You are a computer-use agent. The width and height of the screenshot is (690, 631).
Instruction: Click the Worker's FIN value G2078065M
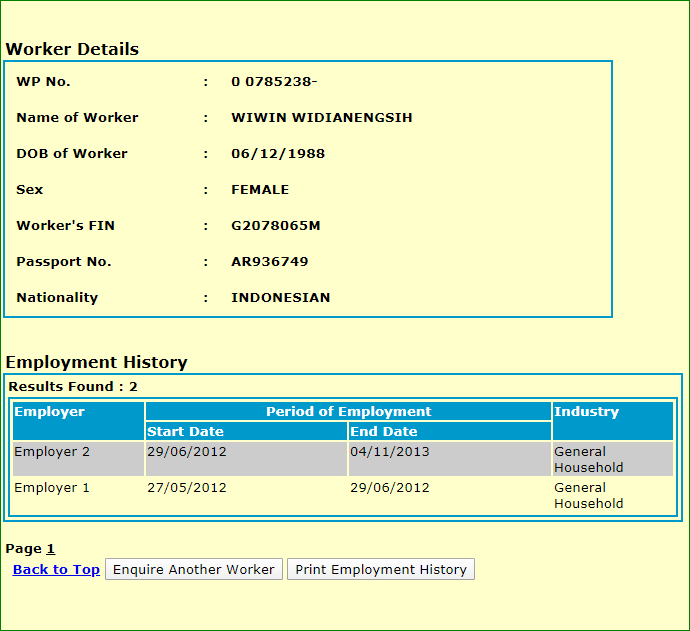[276, 226]
